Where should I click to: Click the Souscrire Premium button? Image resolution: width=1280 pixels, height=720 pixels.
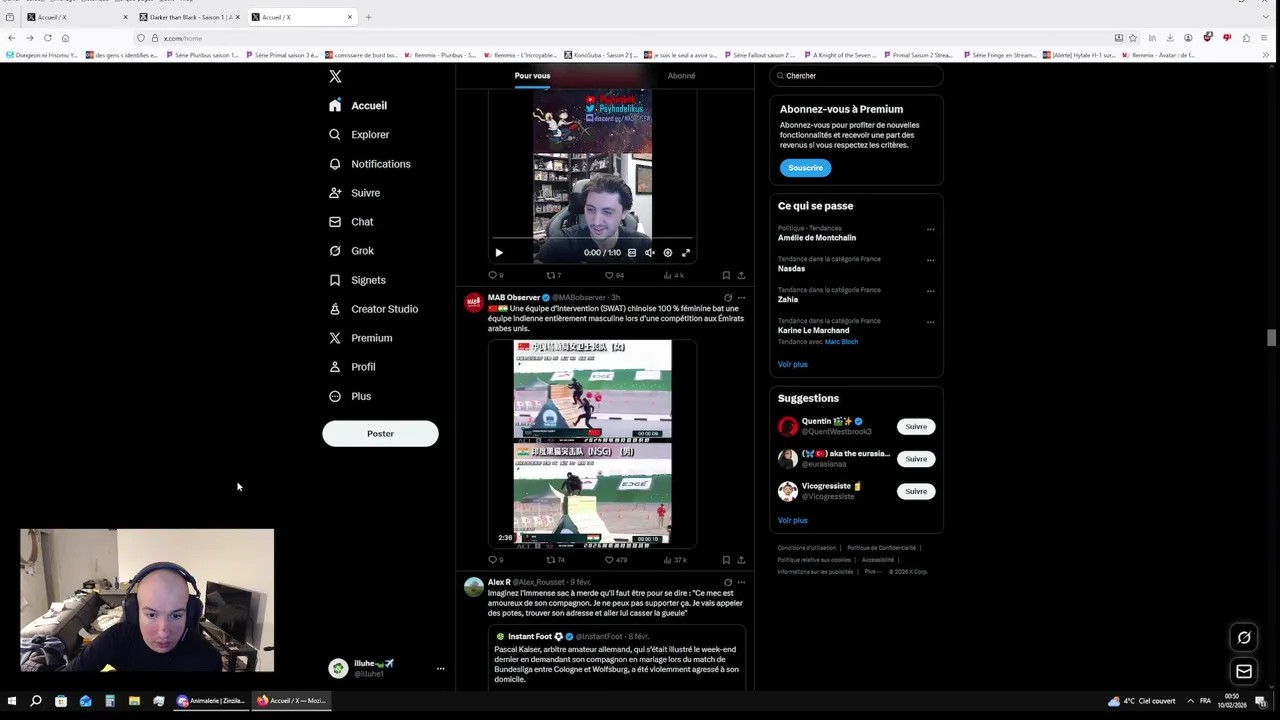[805, 168]
